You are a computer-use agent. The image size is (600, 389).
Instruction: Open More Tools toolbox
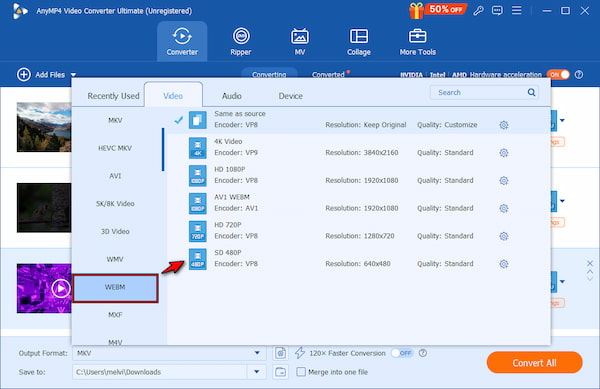417,41
